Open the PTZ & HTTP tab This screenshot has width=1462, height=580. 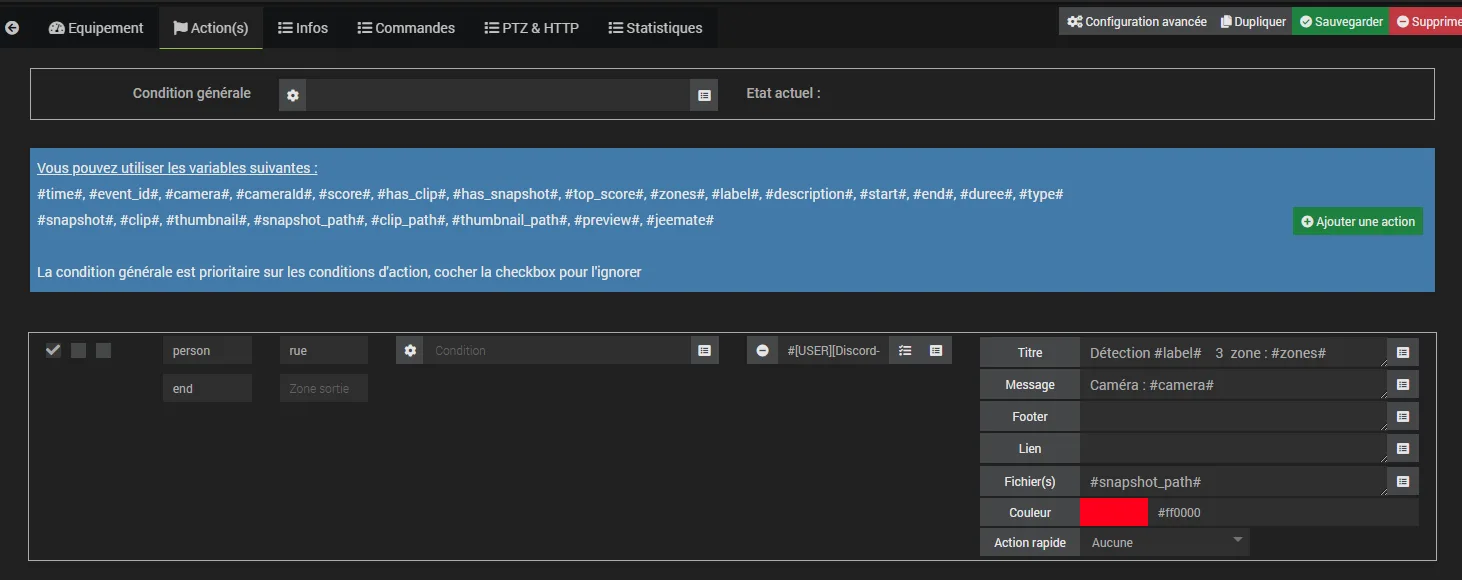532,28
